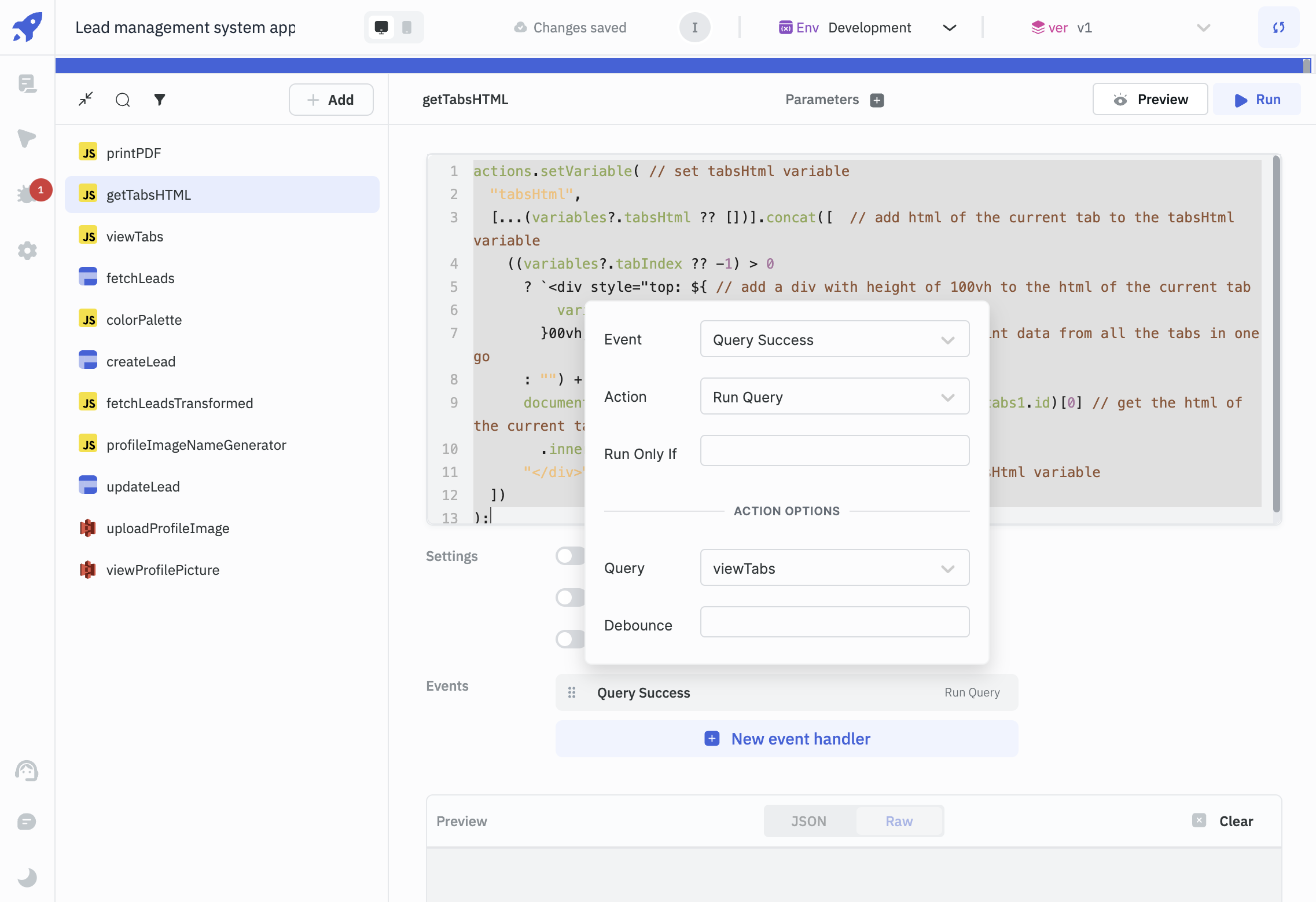Open the Event dropdown showing Query Success
This screenshot has width=1316, height=902.
(834, 339)
